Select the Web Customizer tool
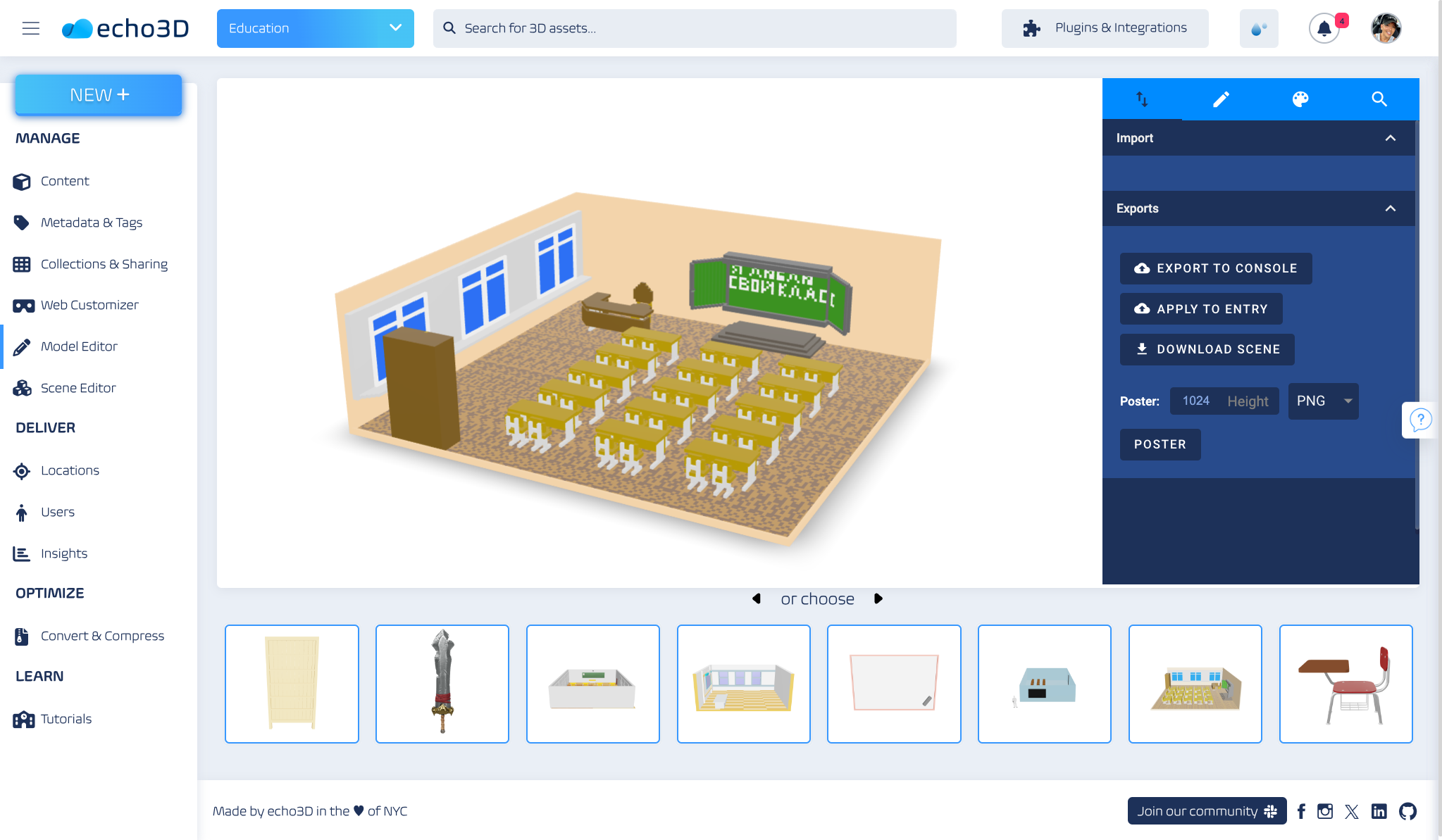The width and height of the screenshot is (1442, 840). (x=89, y=305)
